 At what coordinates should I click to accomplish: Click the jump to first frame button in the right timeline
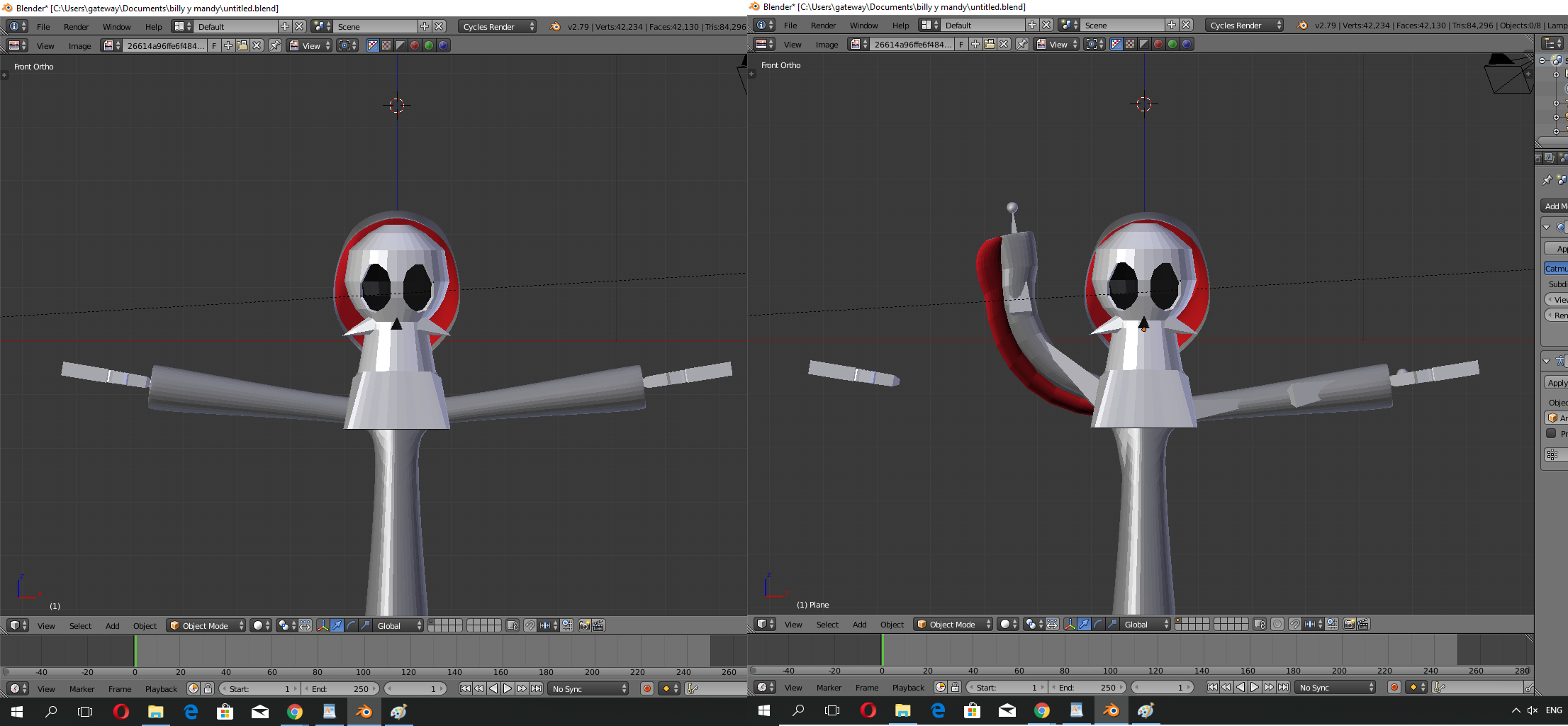(x=1212, y=687)
